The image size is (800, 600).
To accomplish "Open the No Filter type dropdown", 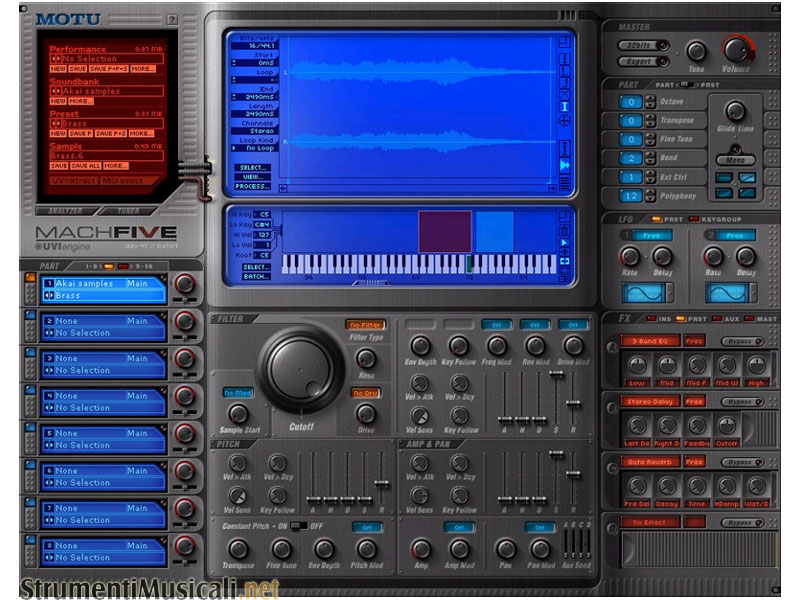I will [x=365, y=325].
